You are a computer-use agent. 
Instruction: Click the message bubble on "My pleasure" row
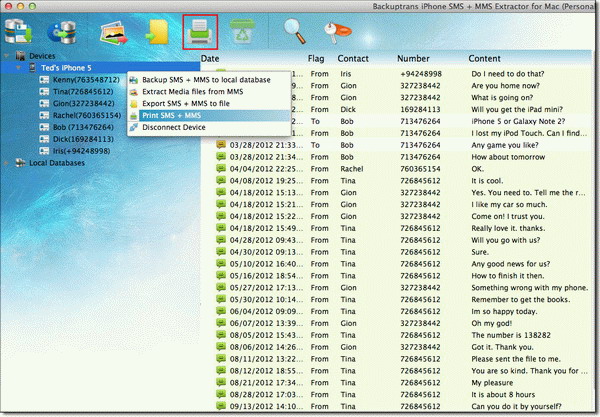221,382
